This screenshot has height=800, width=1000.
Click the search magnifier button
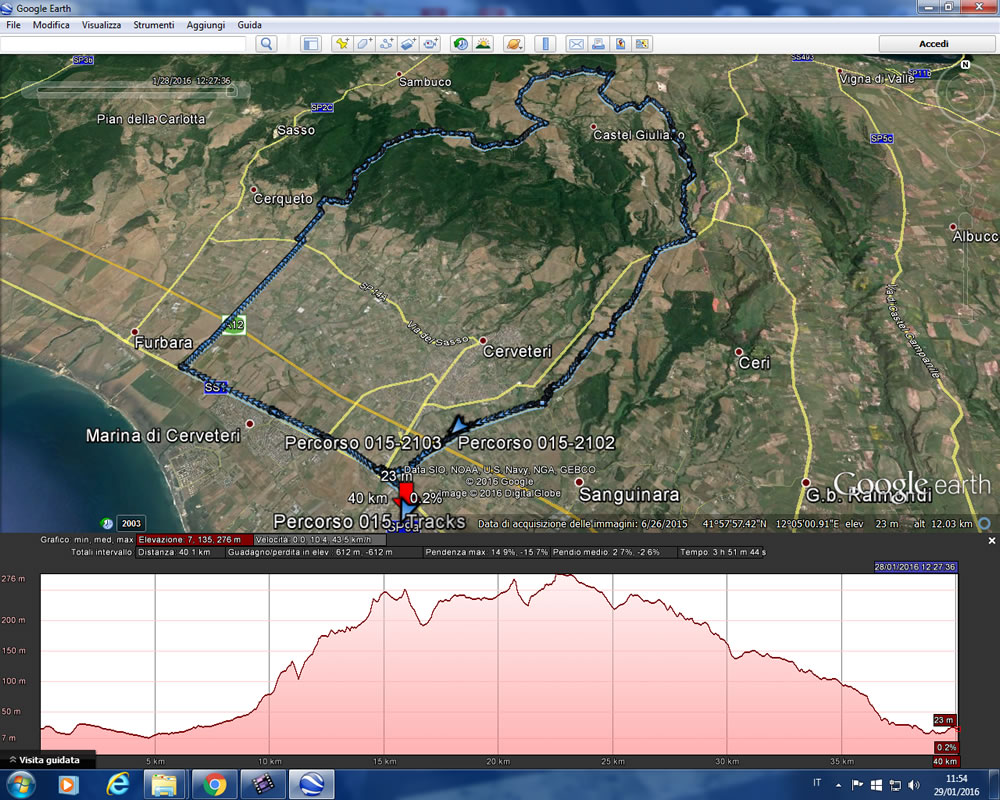[x=266, y=44]
